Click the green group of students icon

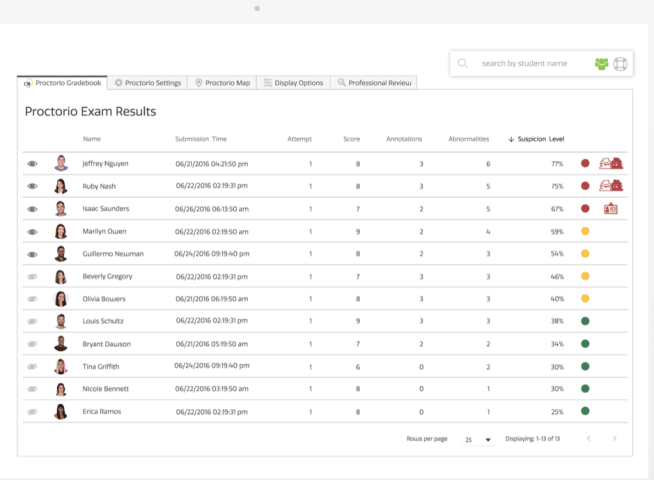(601, 64)
